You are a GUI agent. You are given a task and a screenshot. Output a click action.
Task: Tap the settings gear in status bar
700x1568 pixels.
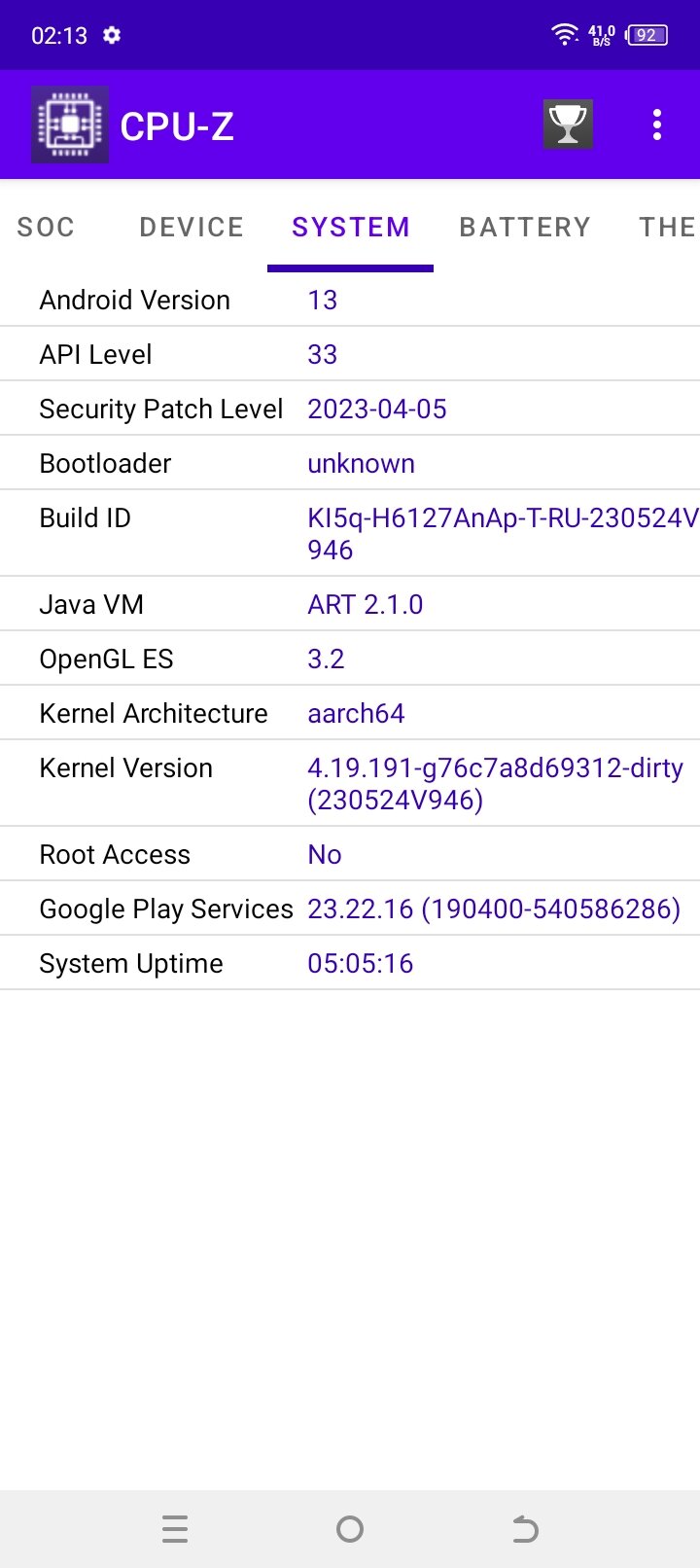[112, 36]
